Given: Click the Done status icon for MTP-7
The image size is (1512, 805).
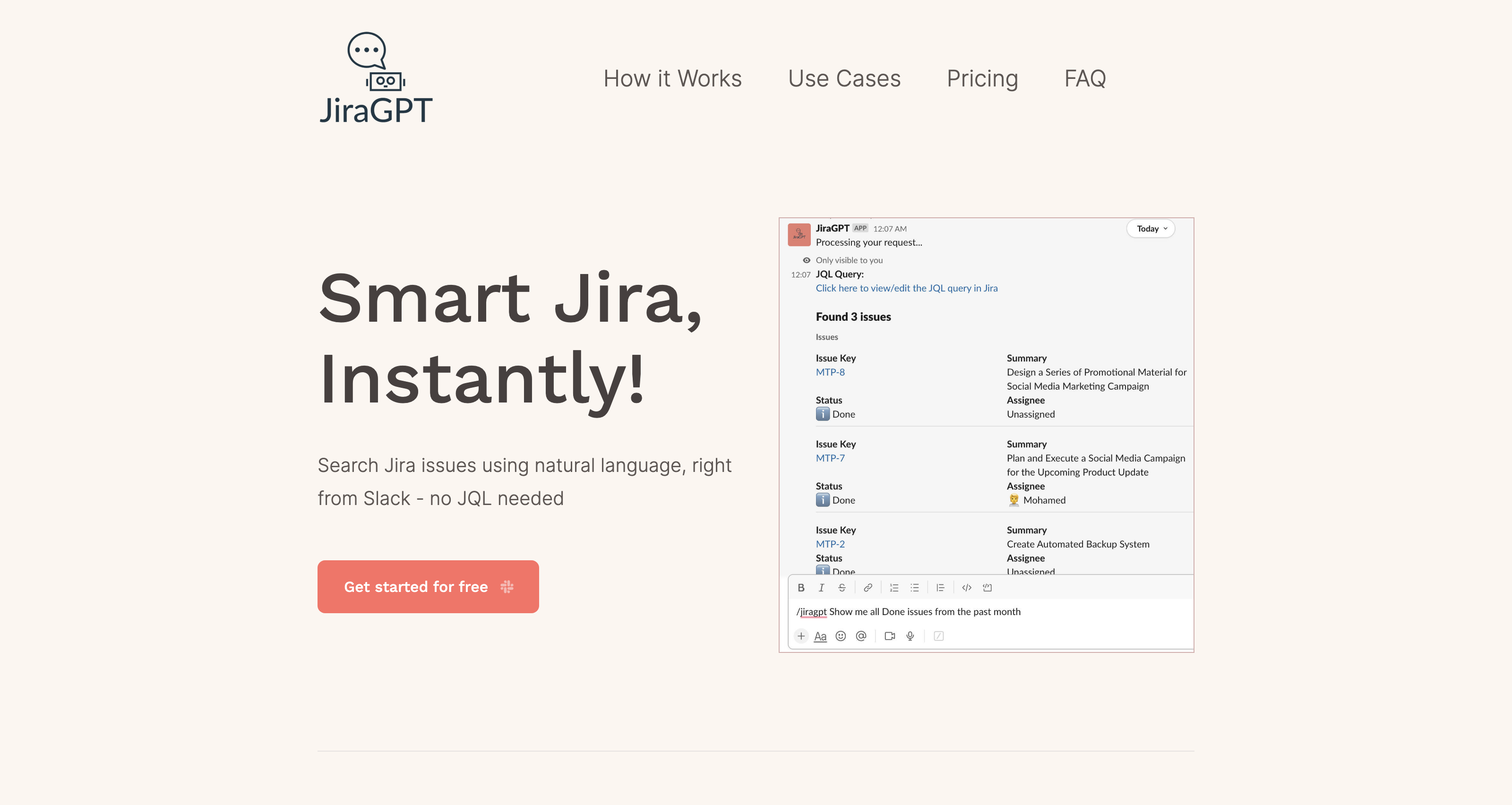Looking at the screenshot, I should tap(822, 500).
